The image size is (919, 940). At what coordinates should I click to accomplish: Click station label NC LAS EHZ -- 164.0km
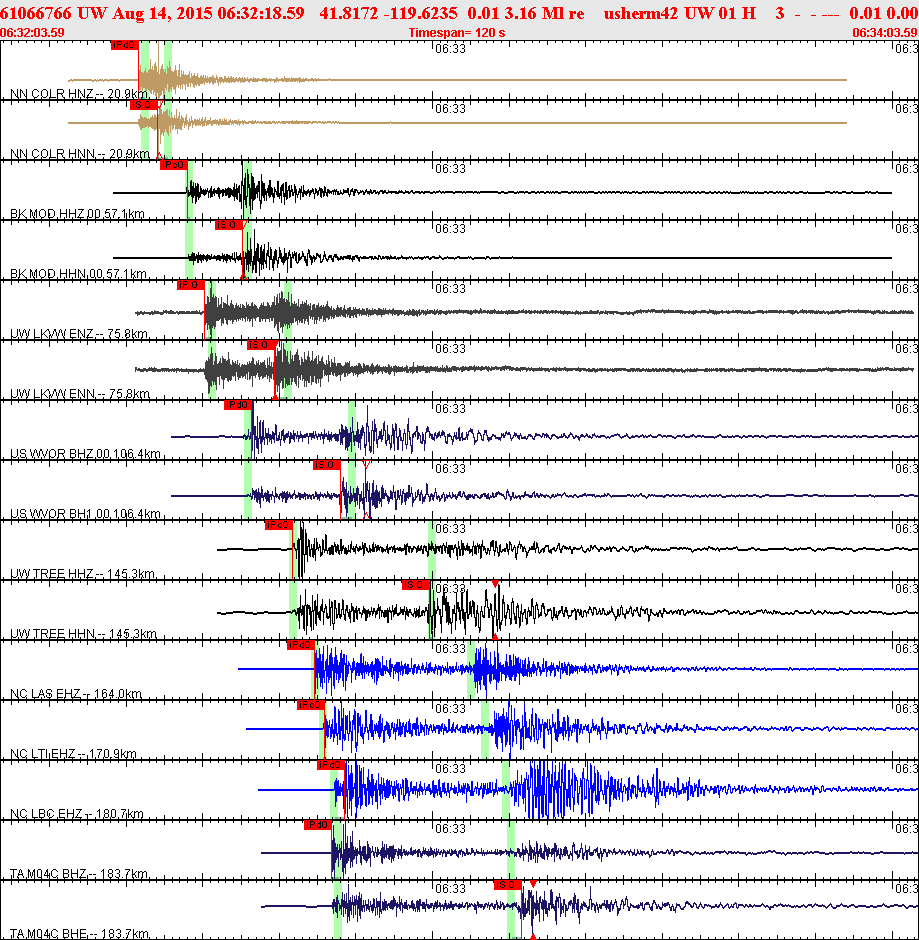[76, 693]
